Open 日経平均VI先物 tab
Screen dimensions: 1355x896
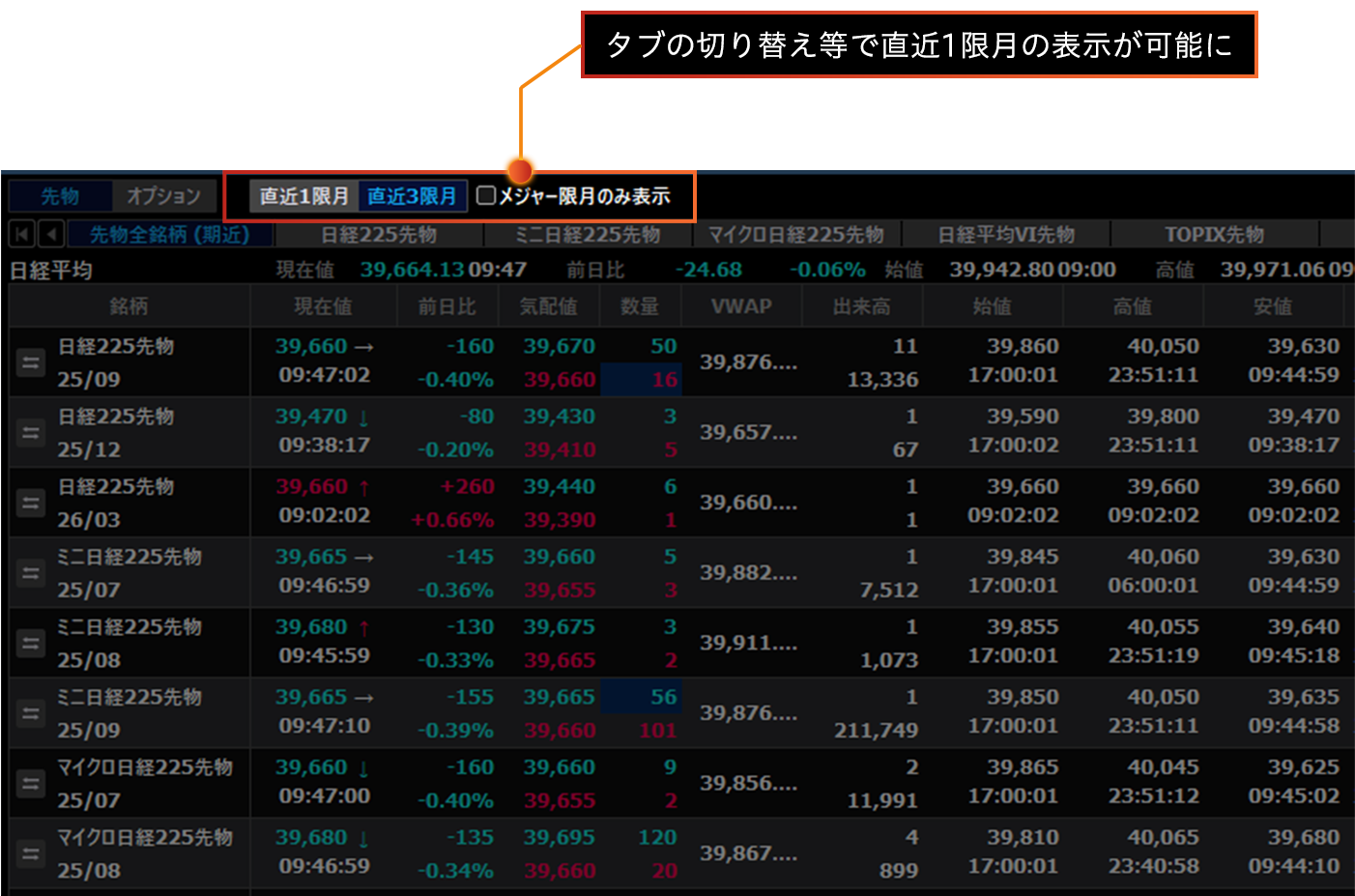(x=1006, y=235)
